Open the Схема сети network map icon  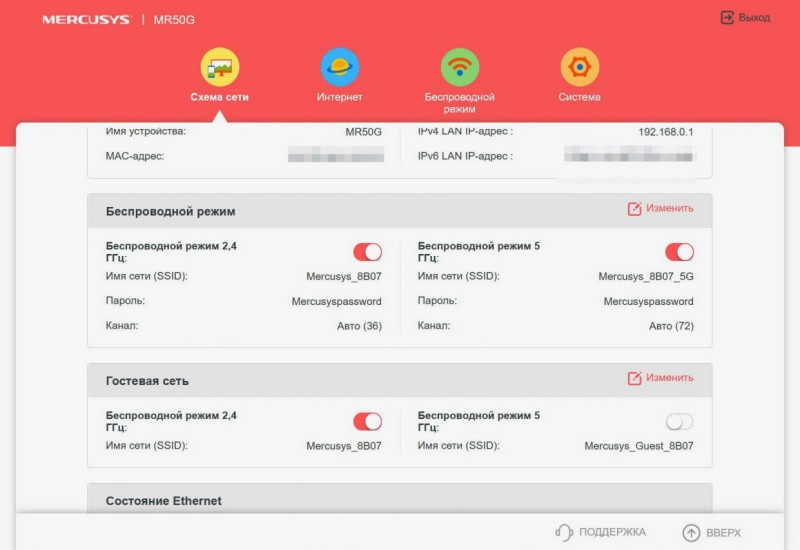[220, 67]
